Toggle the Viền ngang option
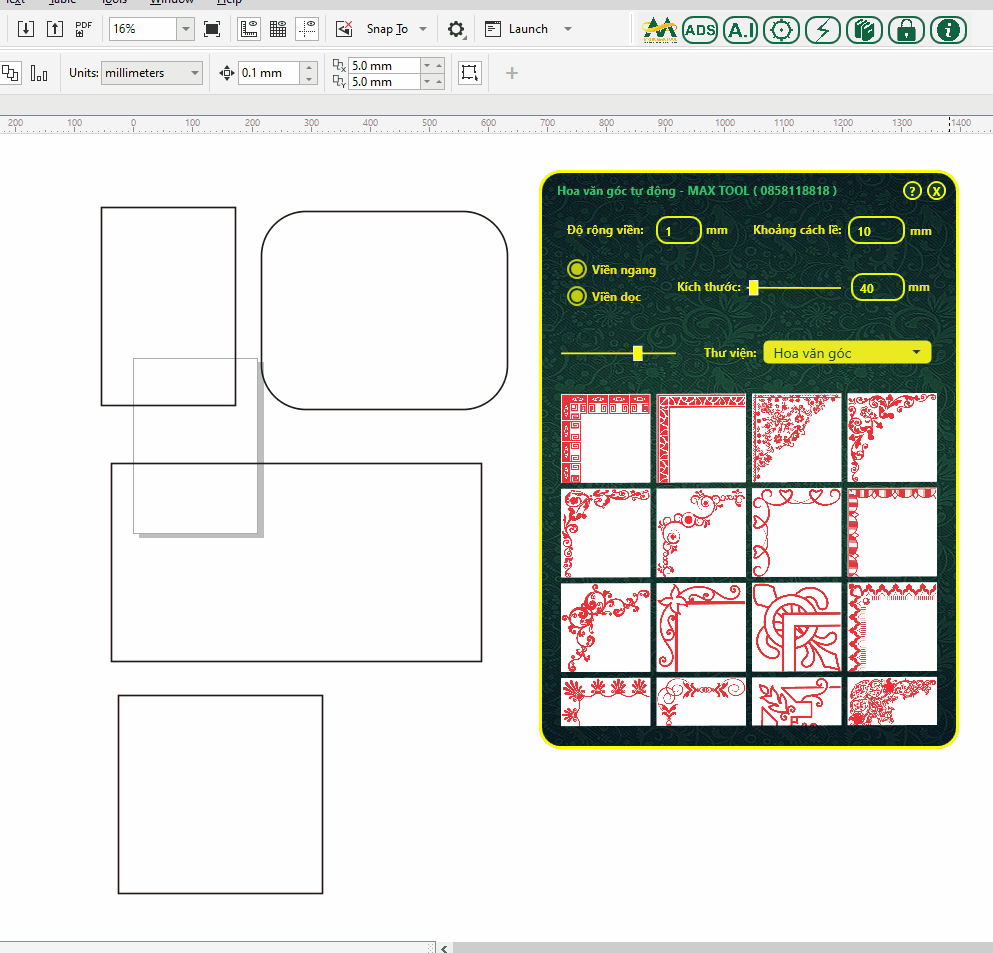 pyautogui.click(x=577, y=269)
